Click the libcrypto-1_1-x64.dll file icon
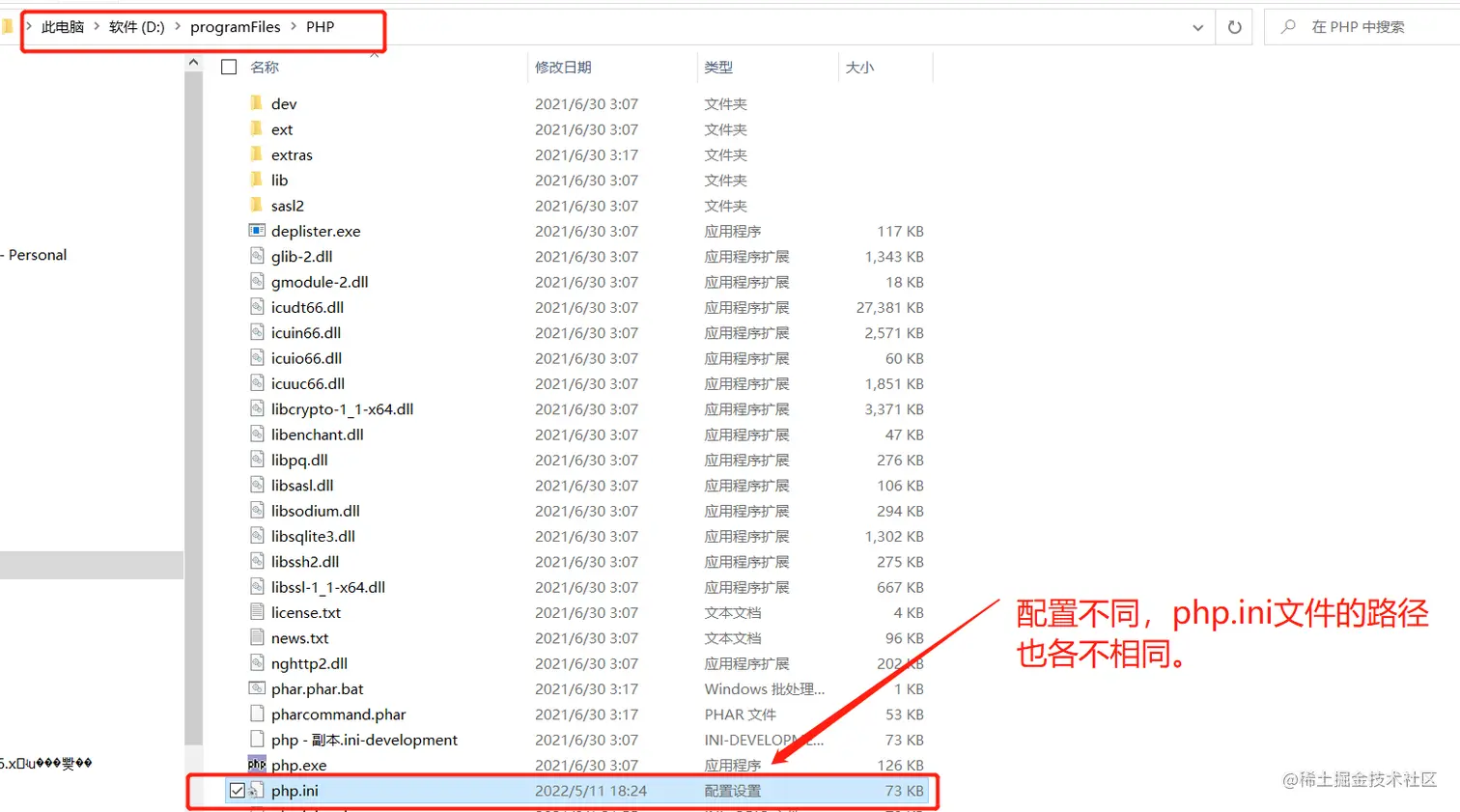Image resolution: width=1460 pixels, height=812 pixels. (x=257, y=408)
